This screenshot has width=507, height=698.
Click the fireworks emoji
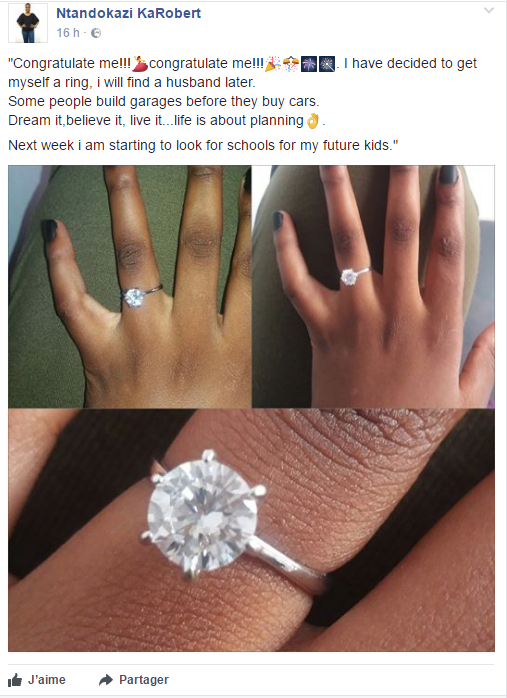(x=309, y=64)
